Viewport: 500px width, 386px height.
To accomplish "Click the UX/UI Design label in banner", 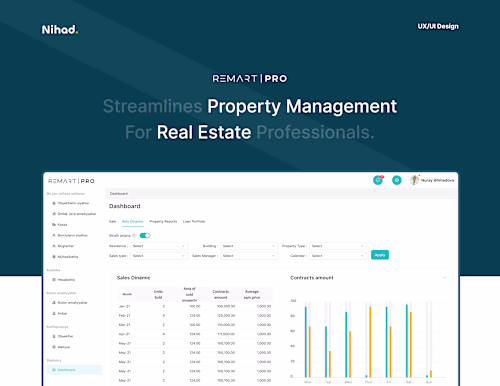I will (438, 26).
